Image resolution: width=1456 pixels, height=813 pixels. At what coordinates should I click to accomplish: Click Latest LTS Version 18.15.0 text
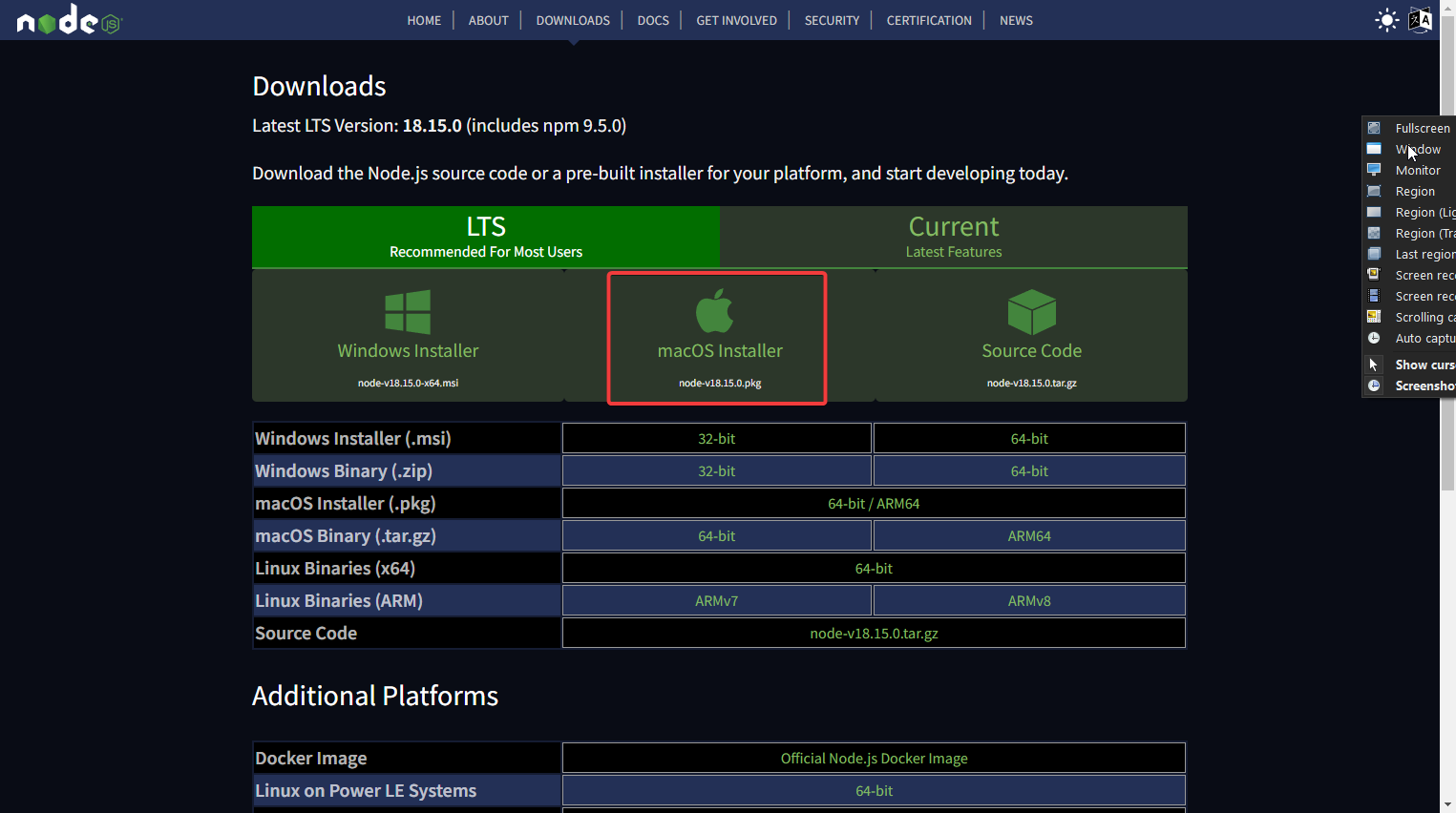click(439, 125)
